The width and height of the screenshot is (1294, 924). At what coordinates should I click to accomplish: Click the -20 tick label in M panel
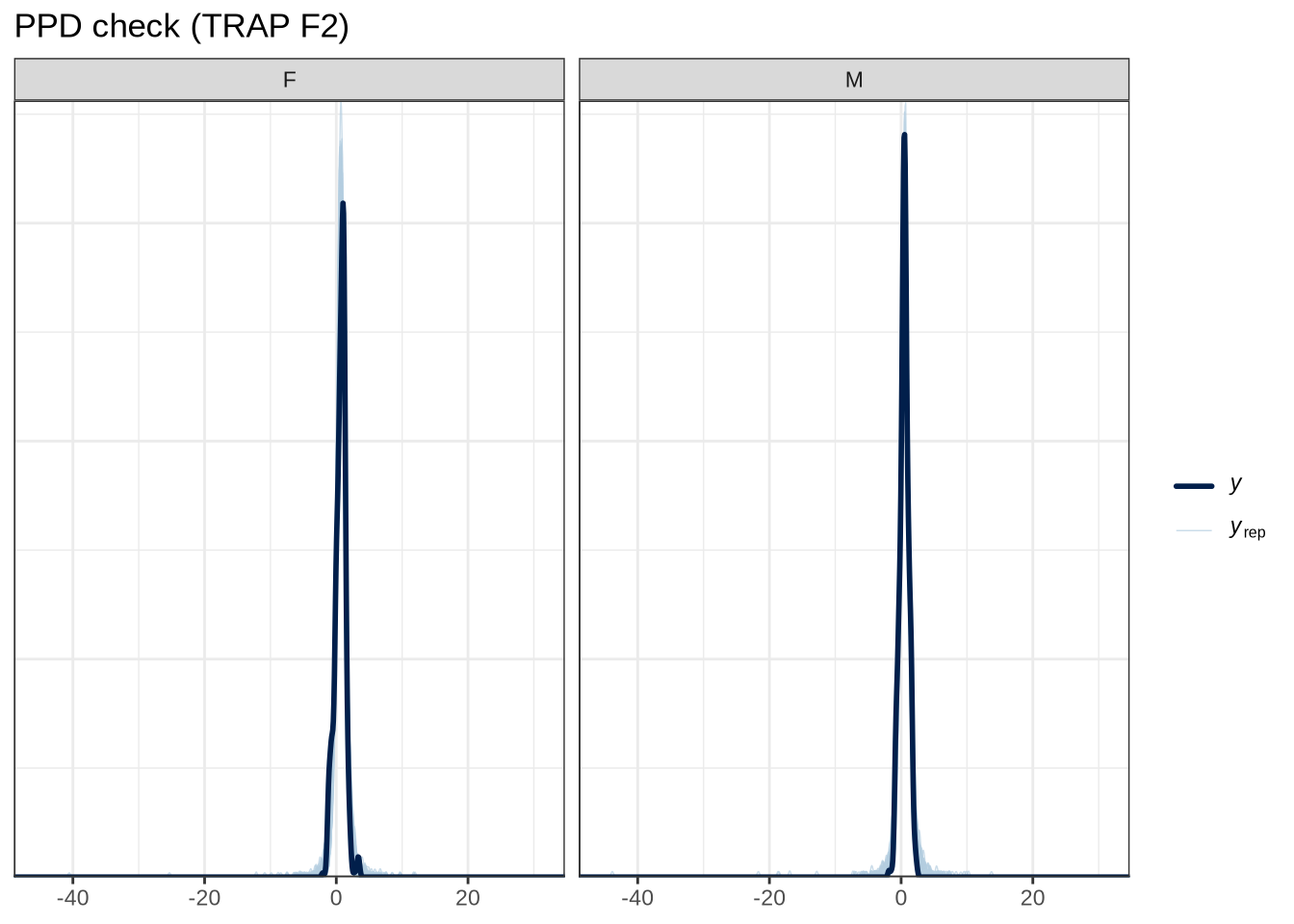[768, 899]
